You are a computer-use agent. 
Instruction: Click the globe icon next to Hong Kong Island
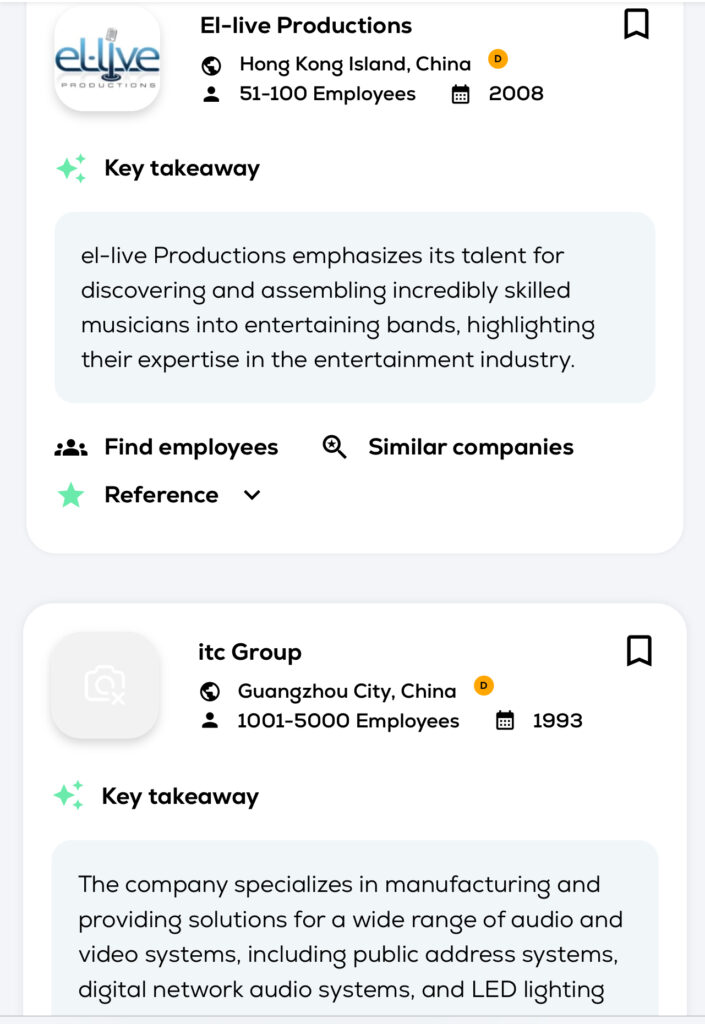211,65
